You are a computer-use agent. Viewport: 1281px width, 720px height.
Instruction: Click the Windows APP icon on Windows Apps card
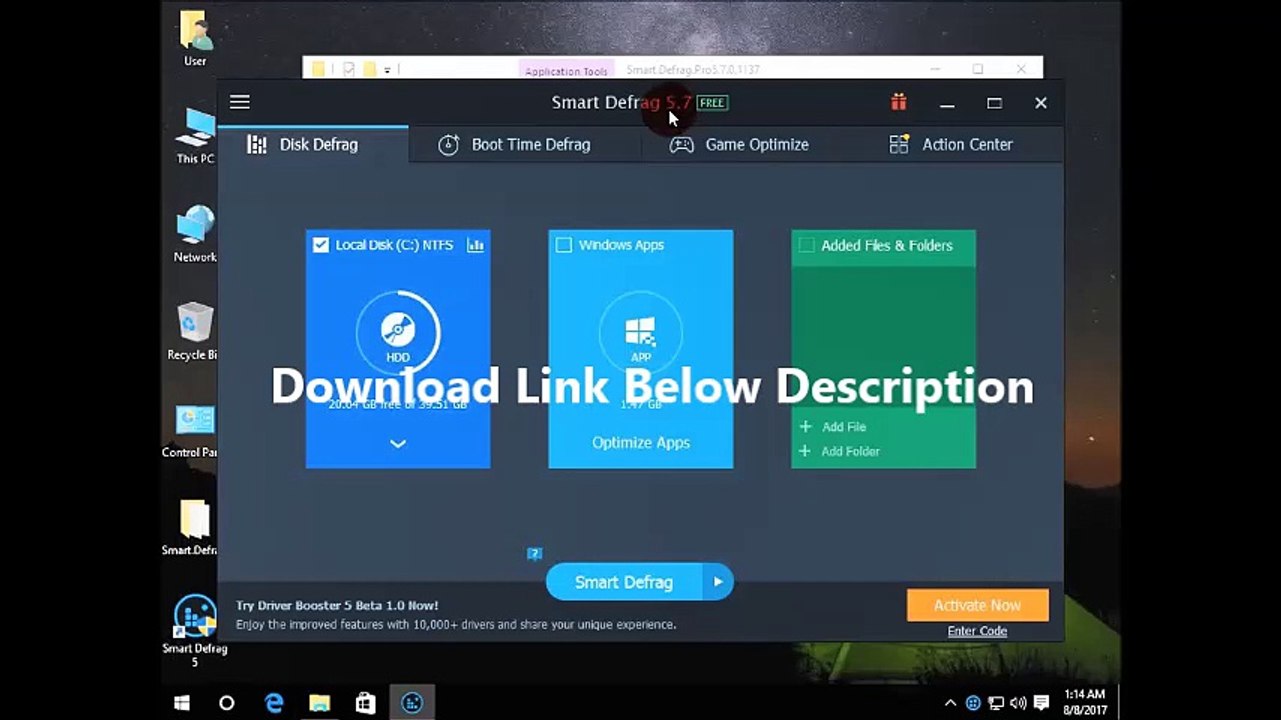641,330
